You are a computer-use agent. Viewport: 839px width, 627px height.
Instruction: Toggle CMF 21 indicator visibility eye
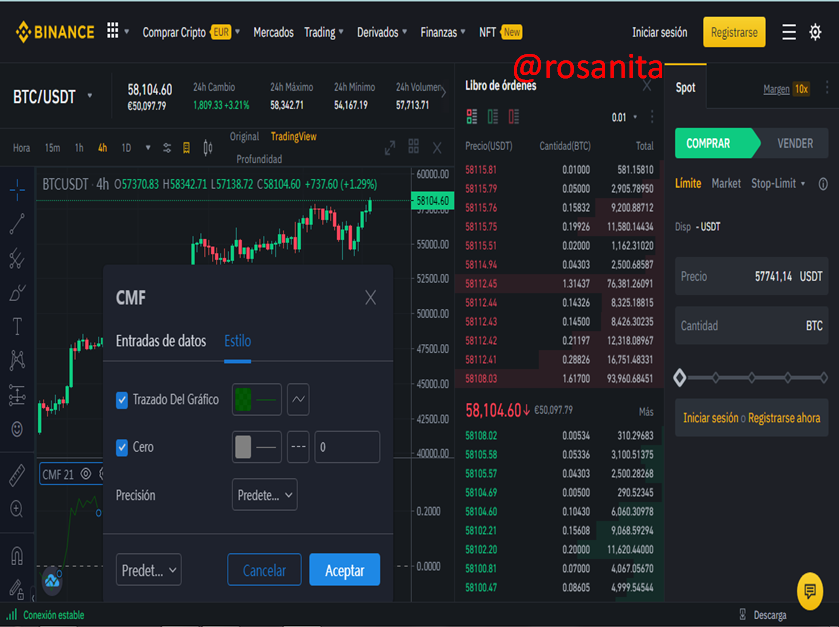86,474
